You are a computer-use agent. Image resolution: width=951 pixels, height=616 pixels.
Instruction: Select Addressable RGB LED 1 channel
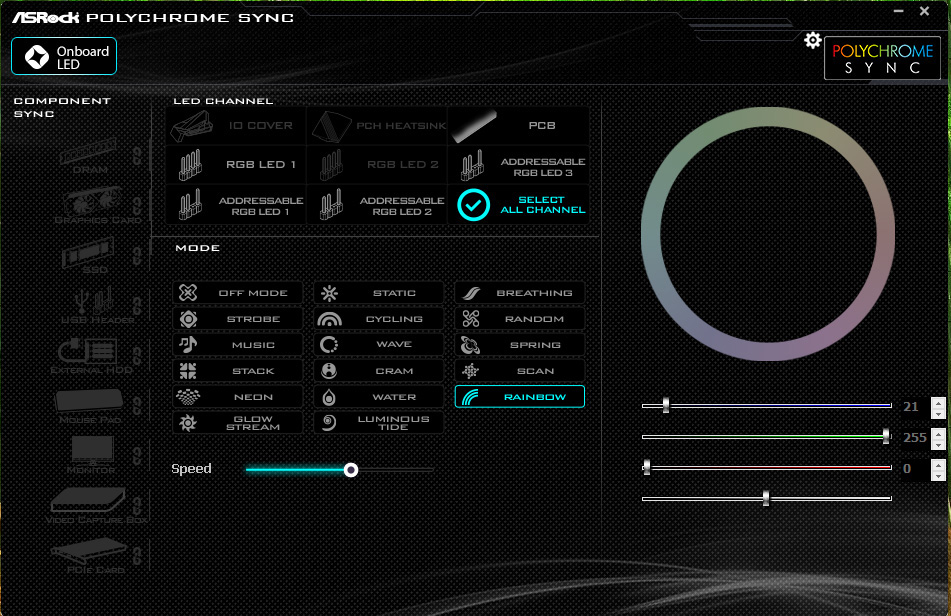coord(235,205)
